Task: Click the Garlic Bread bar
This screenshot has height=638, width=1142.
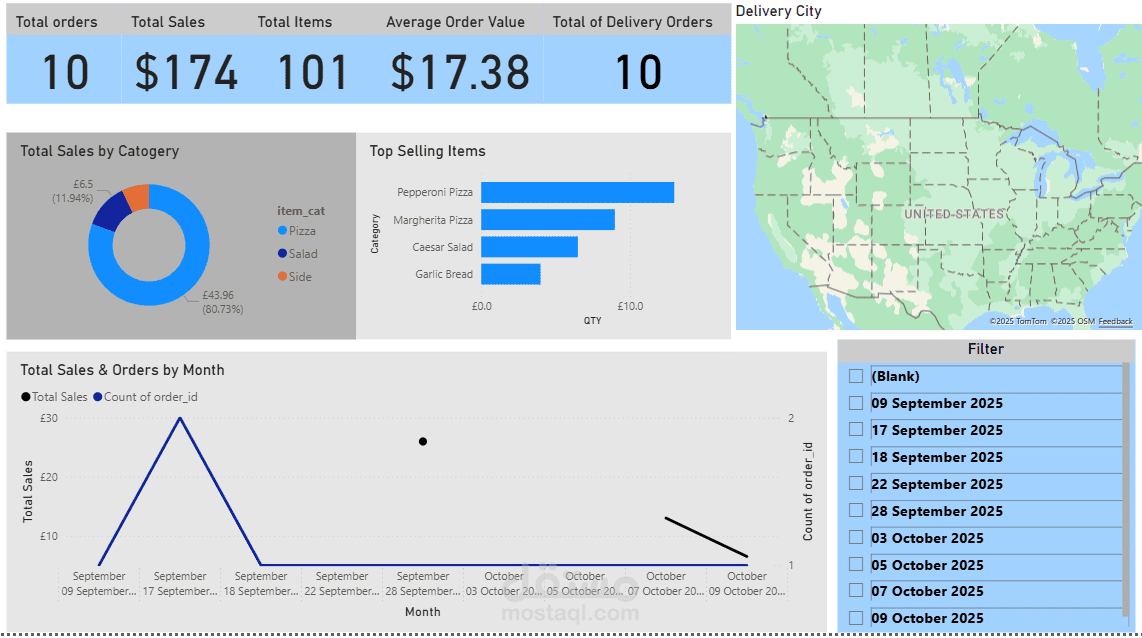Action: [x=510, y=273]
